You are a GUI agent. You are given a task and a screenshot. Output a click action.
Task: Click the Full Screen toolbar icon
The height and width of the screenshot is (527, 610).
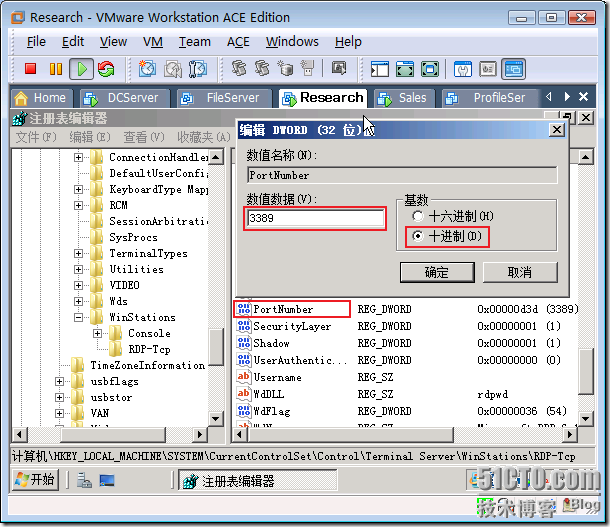[429, 69]
